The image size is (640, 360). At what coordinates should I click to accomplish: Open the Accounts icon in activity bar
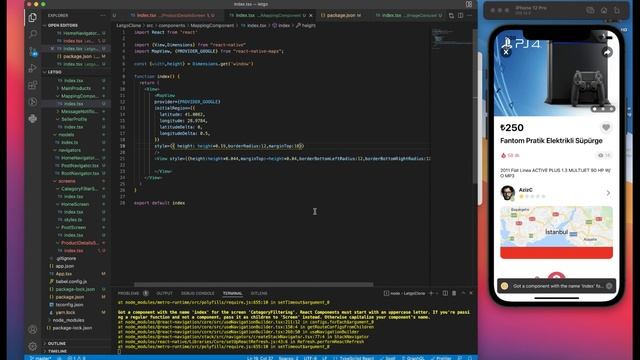click(33, 329)
